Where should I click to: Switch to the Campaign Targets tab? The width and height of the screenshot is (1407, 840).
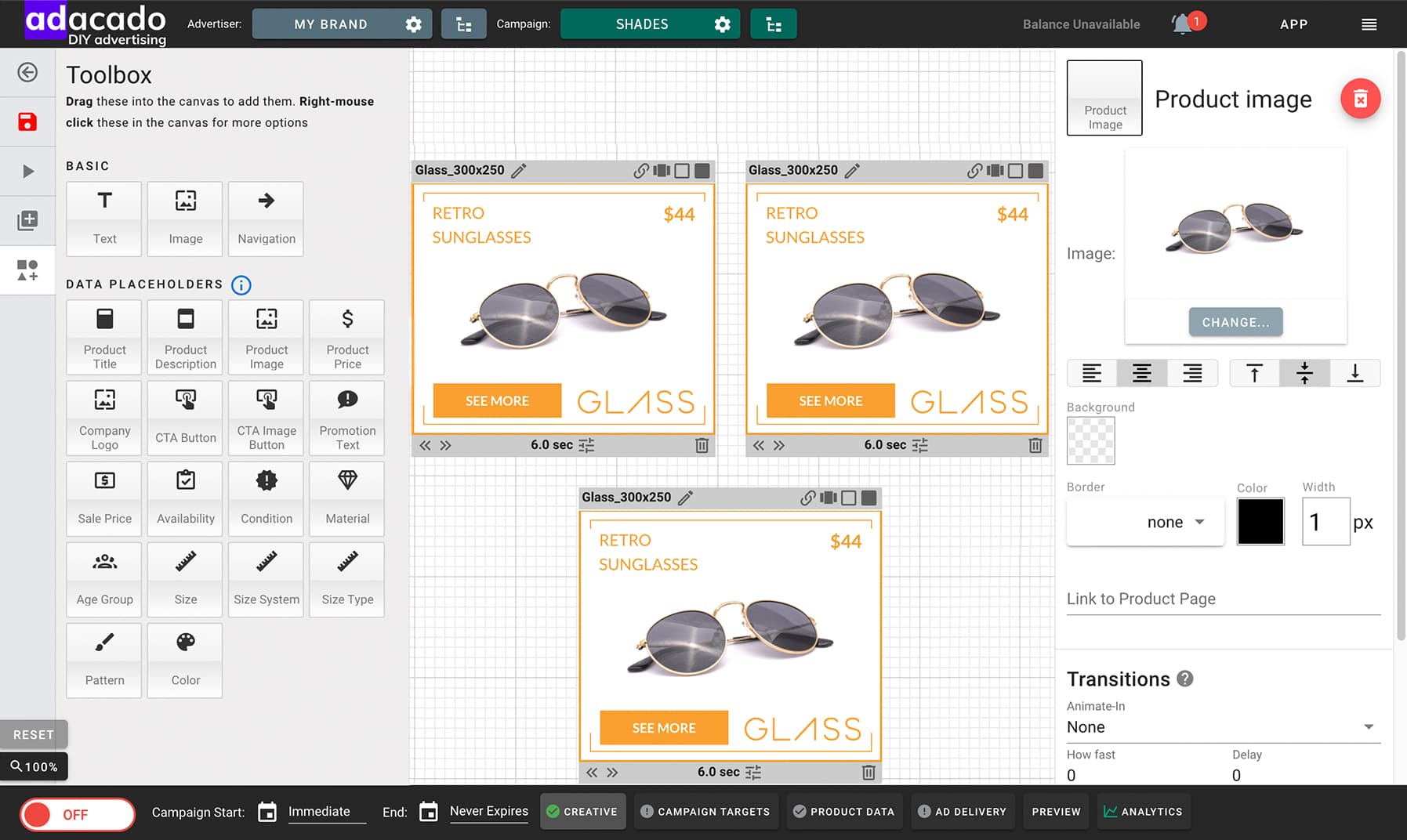tap(705, 812)
